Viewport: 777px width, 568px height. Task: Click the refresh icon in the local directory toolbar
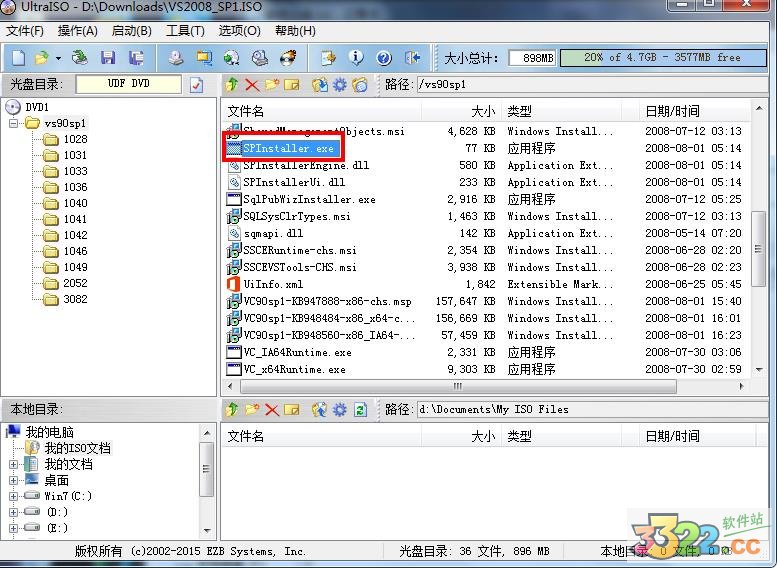tap(360, 410)
